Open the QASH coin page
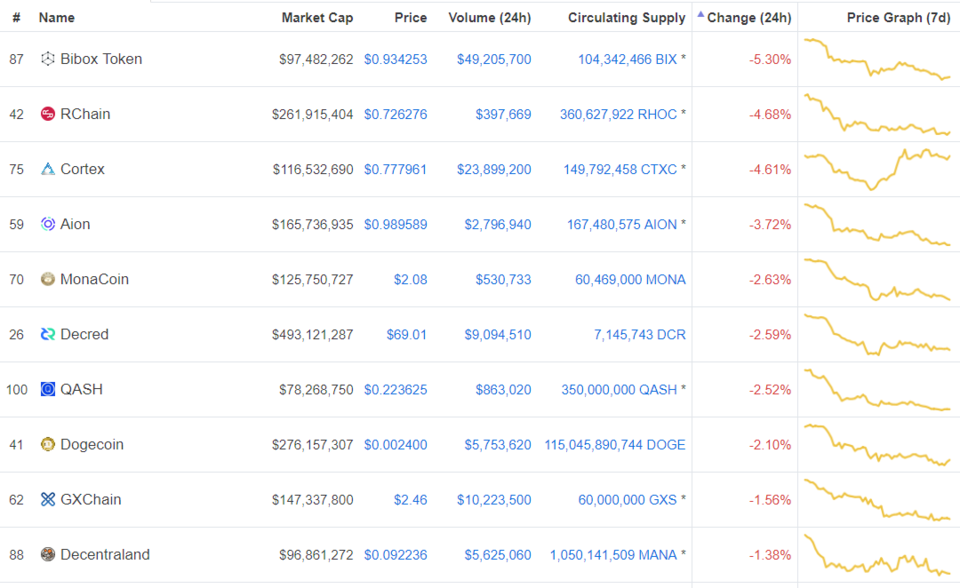The image size is (960, 588). pos(81,390)
